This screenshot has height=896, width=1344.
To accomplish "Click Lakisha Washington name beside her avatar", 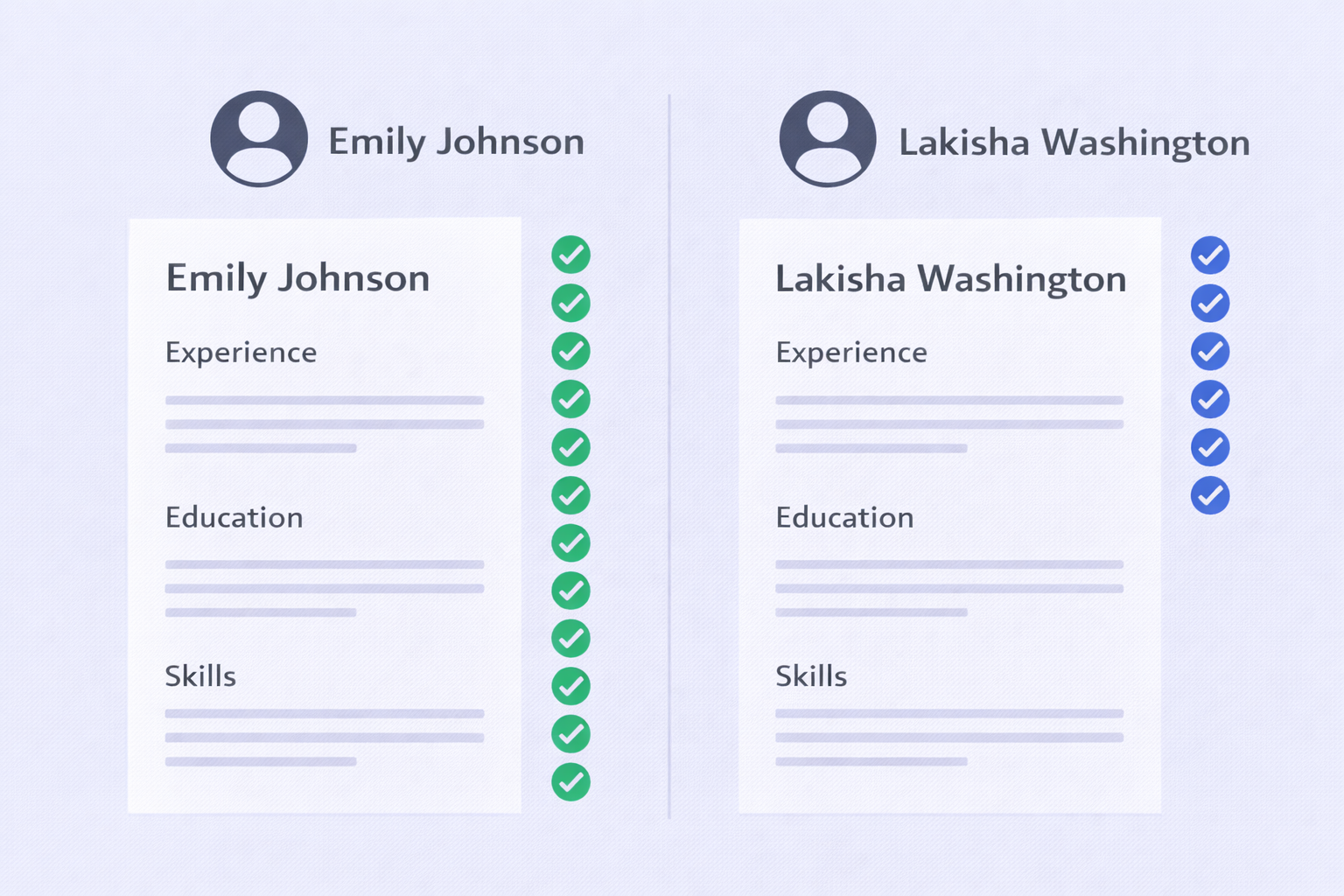I will 1074,143.
